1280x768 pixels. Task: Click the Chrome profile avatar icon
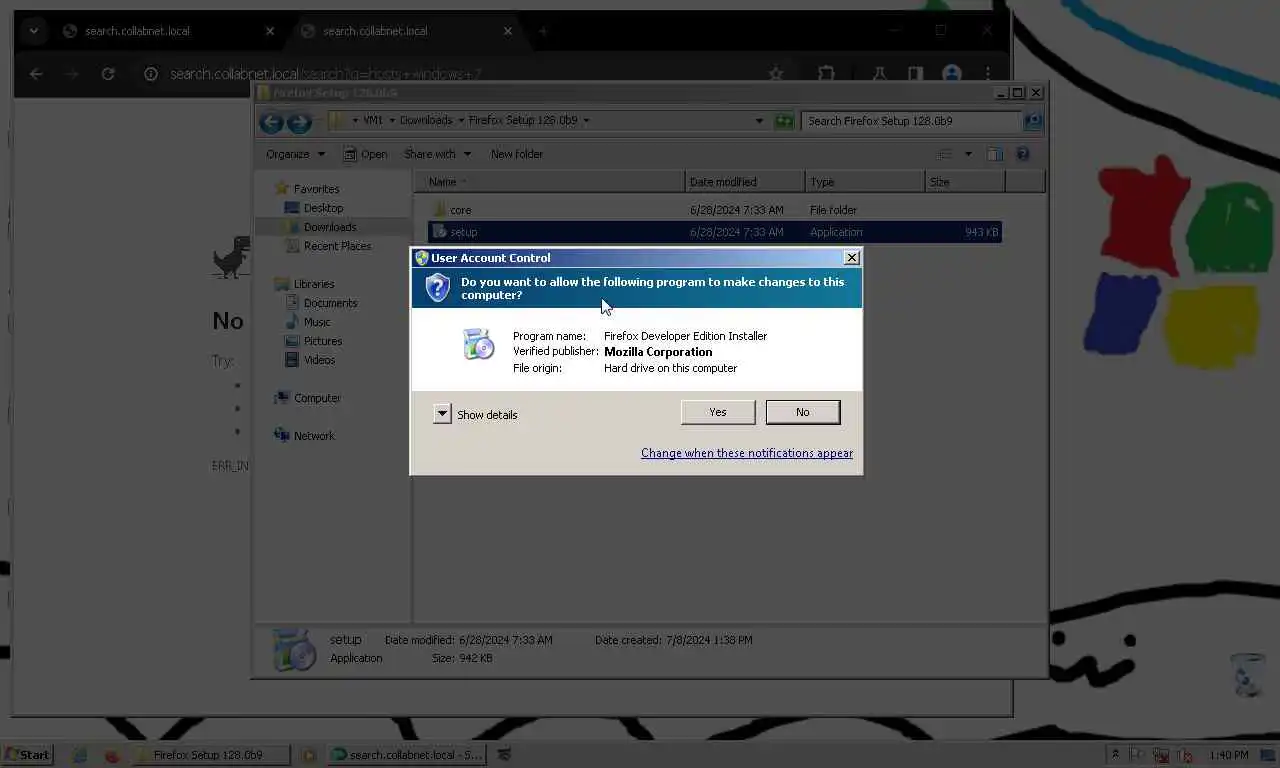tap(952, 74)
